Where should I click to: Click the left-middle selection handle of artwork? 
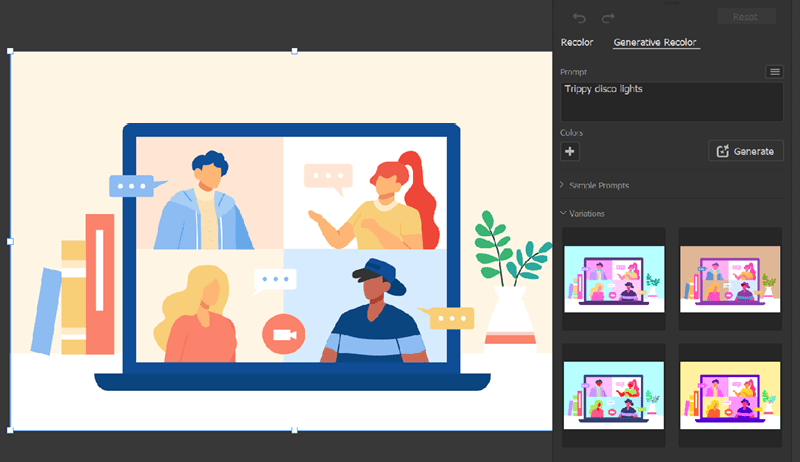(10, 241)
